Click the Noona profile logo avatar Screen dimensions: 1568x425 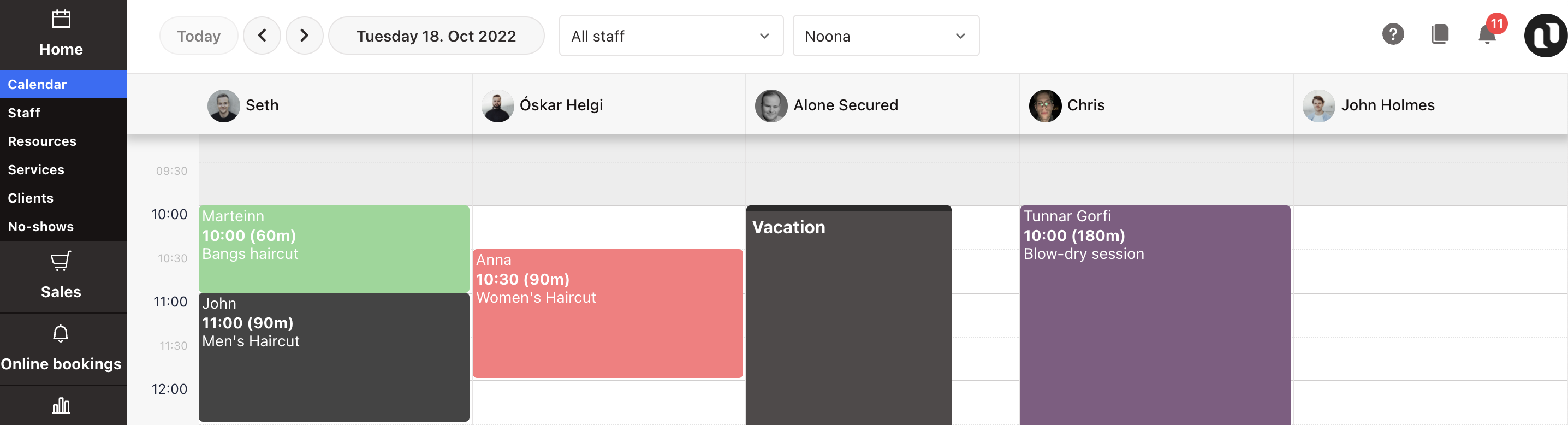pos(1546,36)
